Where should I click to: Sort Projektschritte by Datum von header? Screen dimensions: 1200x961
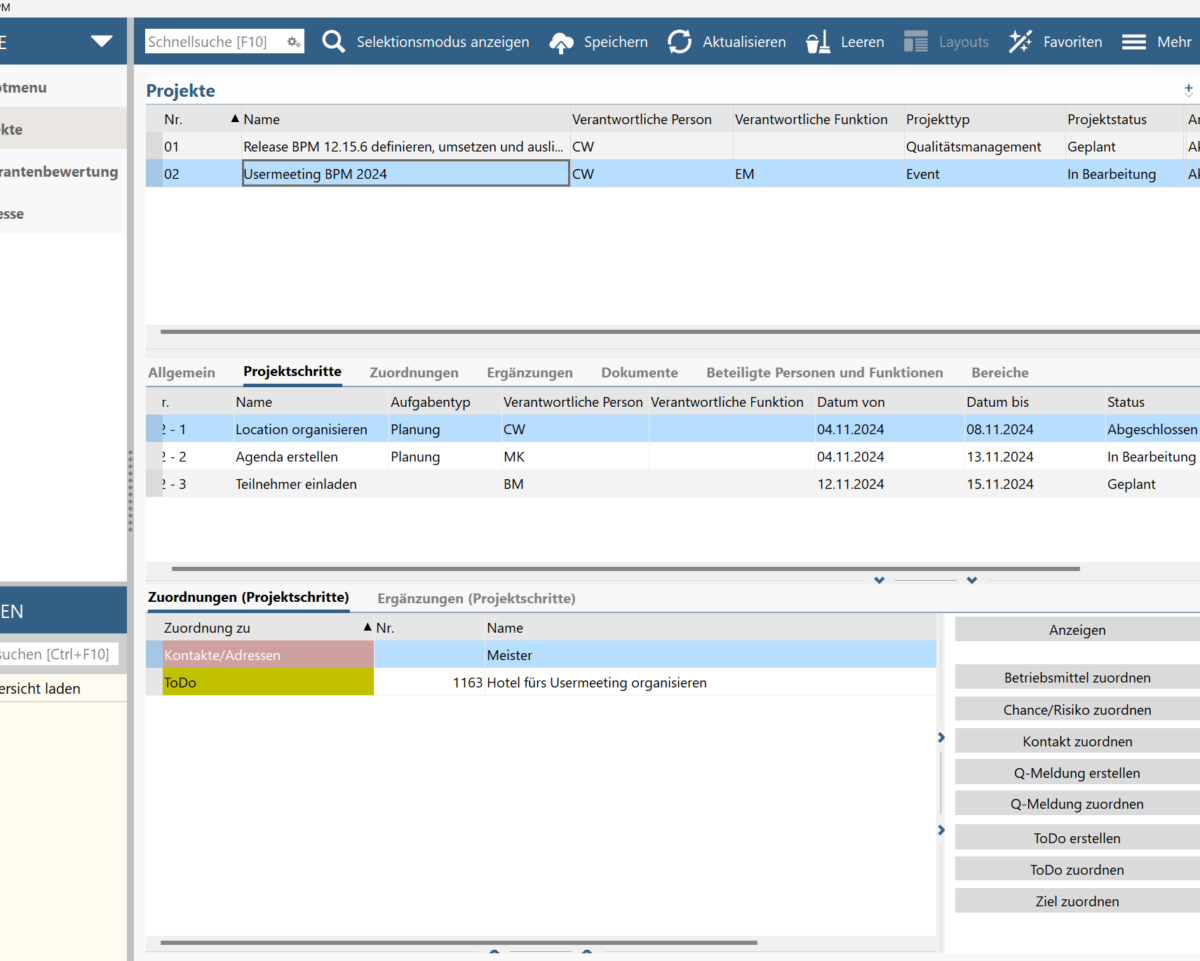click(x=889, y=402)
